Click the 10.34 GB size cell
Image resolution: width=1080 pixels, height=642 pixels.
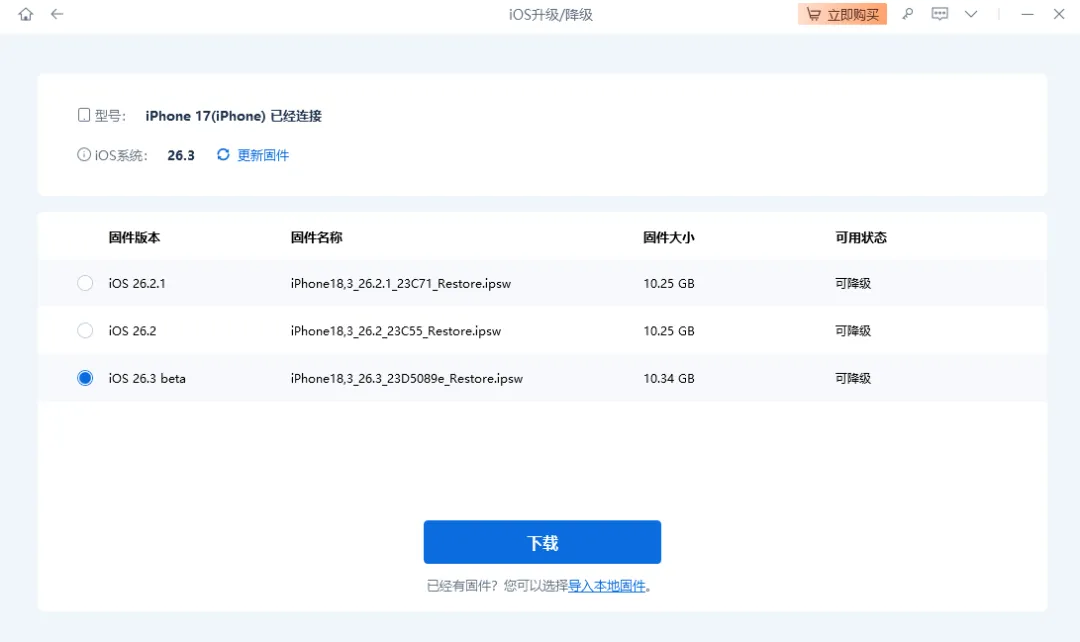click(x=669, y=378)
